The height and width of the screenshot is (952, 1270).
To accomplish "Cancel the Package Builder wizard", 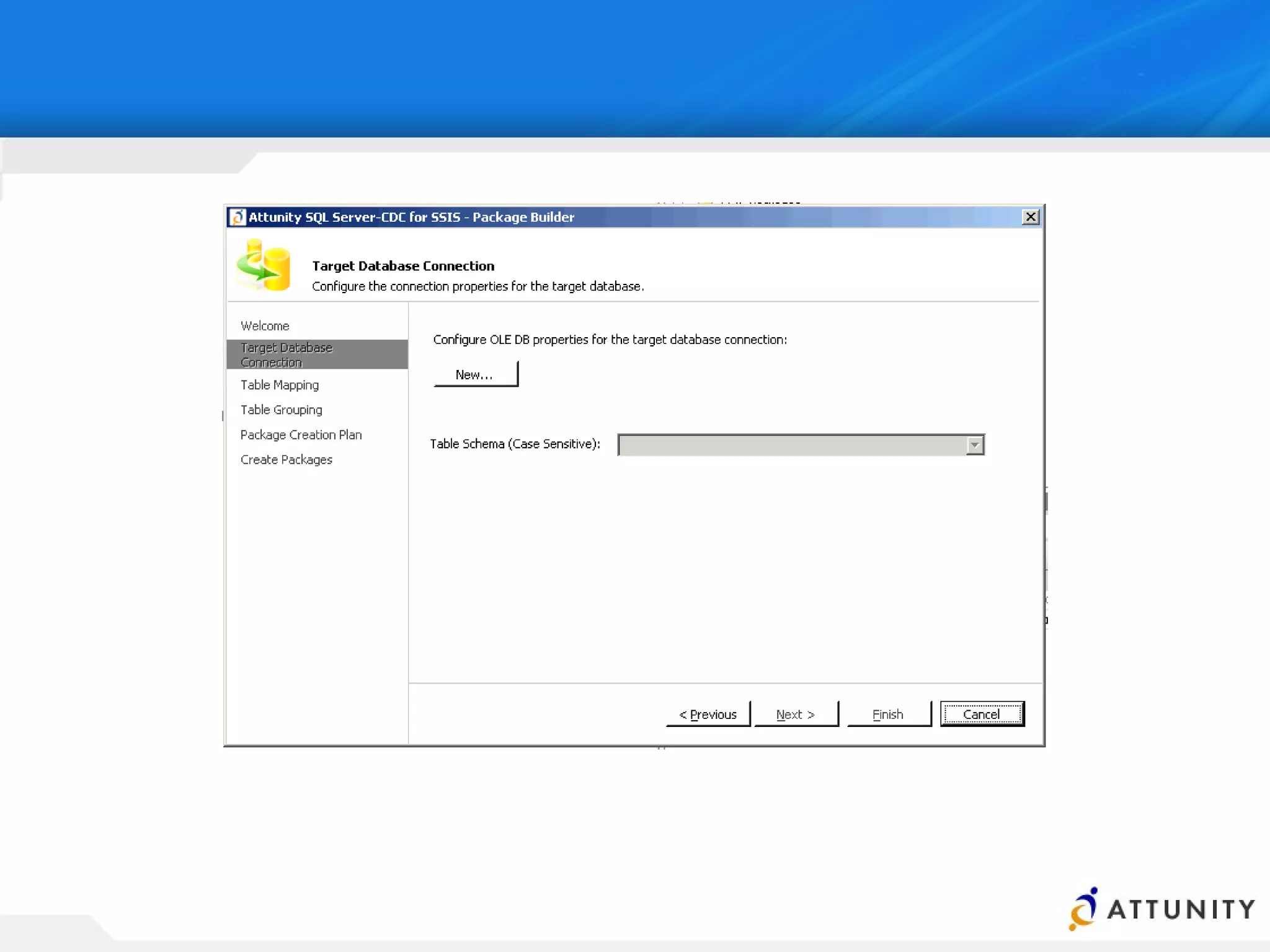I will tap(982, 714).
